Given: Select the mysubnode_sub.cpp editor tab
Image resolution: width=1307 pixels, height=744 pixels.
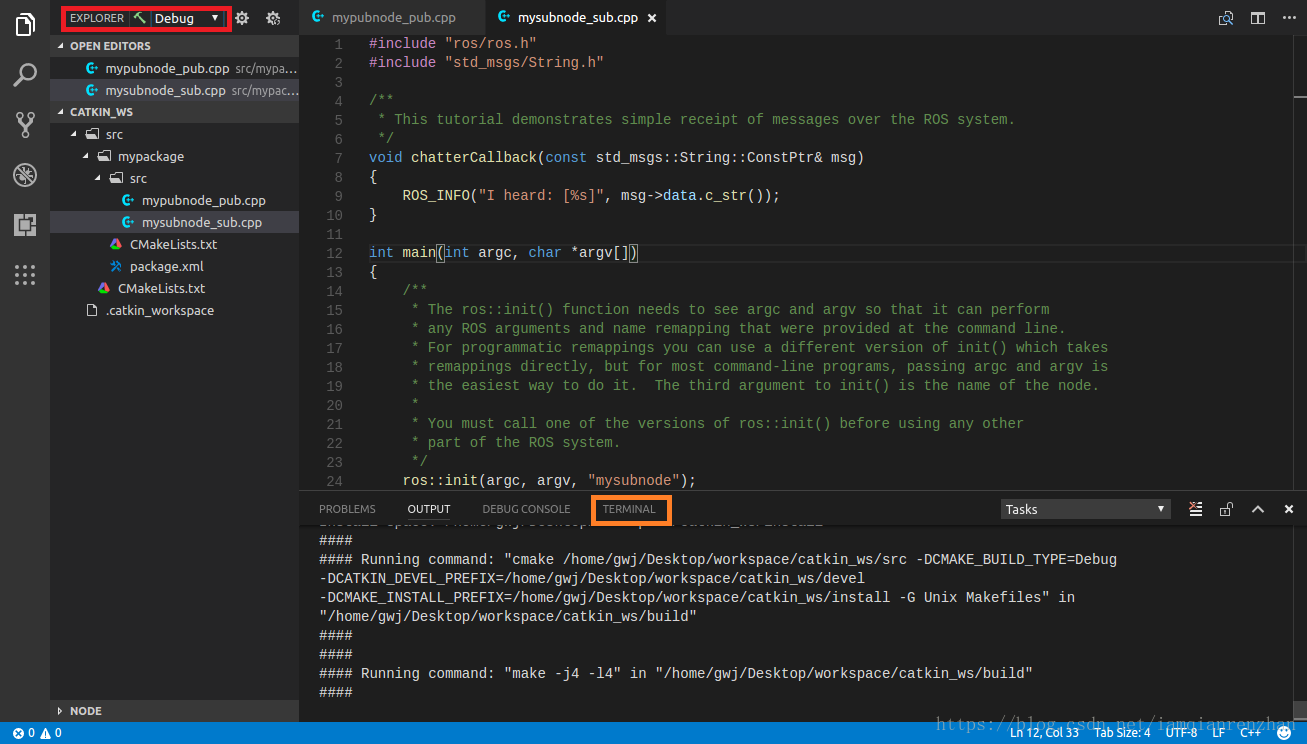Looking at the screenshot, I should [577, 18].
